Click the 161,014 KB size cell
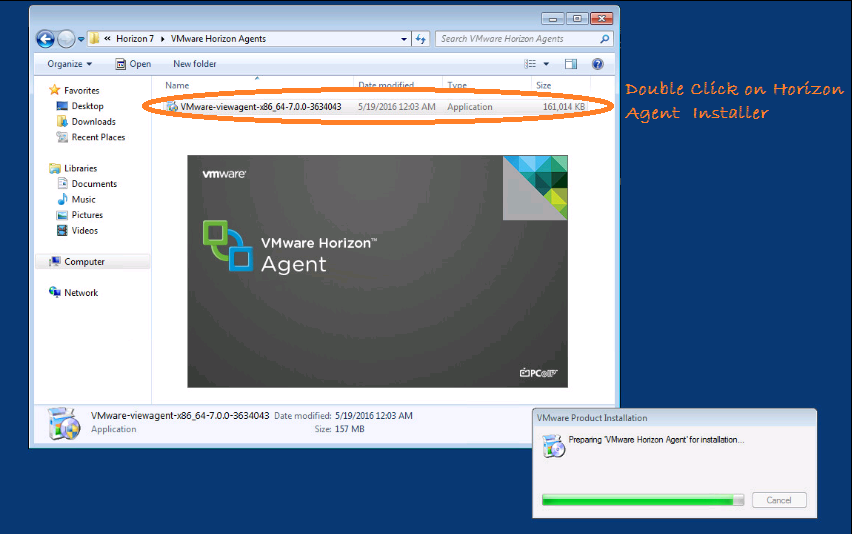852x534 pixels. [x=563, y=107]
